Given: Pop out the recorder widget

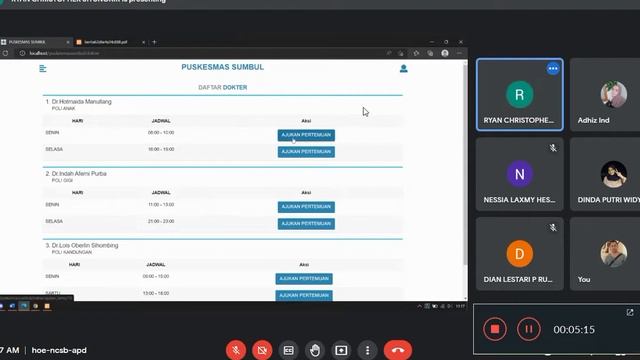Looking at the screenshot, I should click(x=630, y=312).
